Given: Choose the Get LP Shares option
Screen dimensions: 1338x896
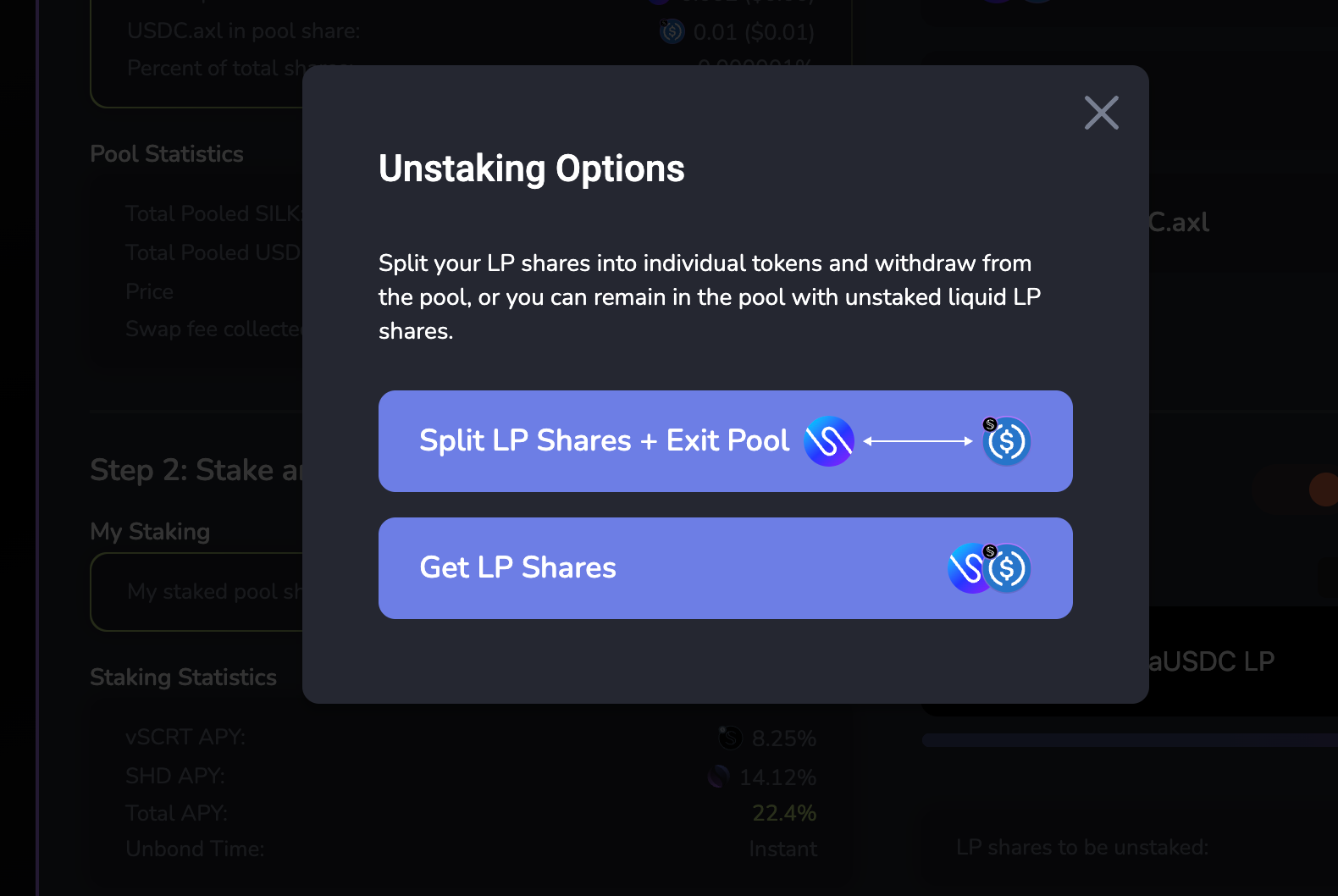Looking at the screenshot, I should click(517, 568).
